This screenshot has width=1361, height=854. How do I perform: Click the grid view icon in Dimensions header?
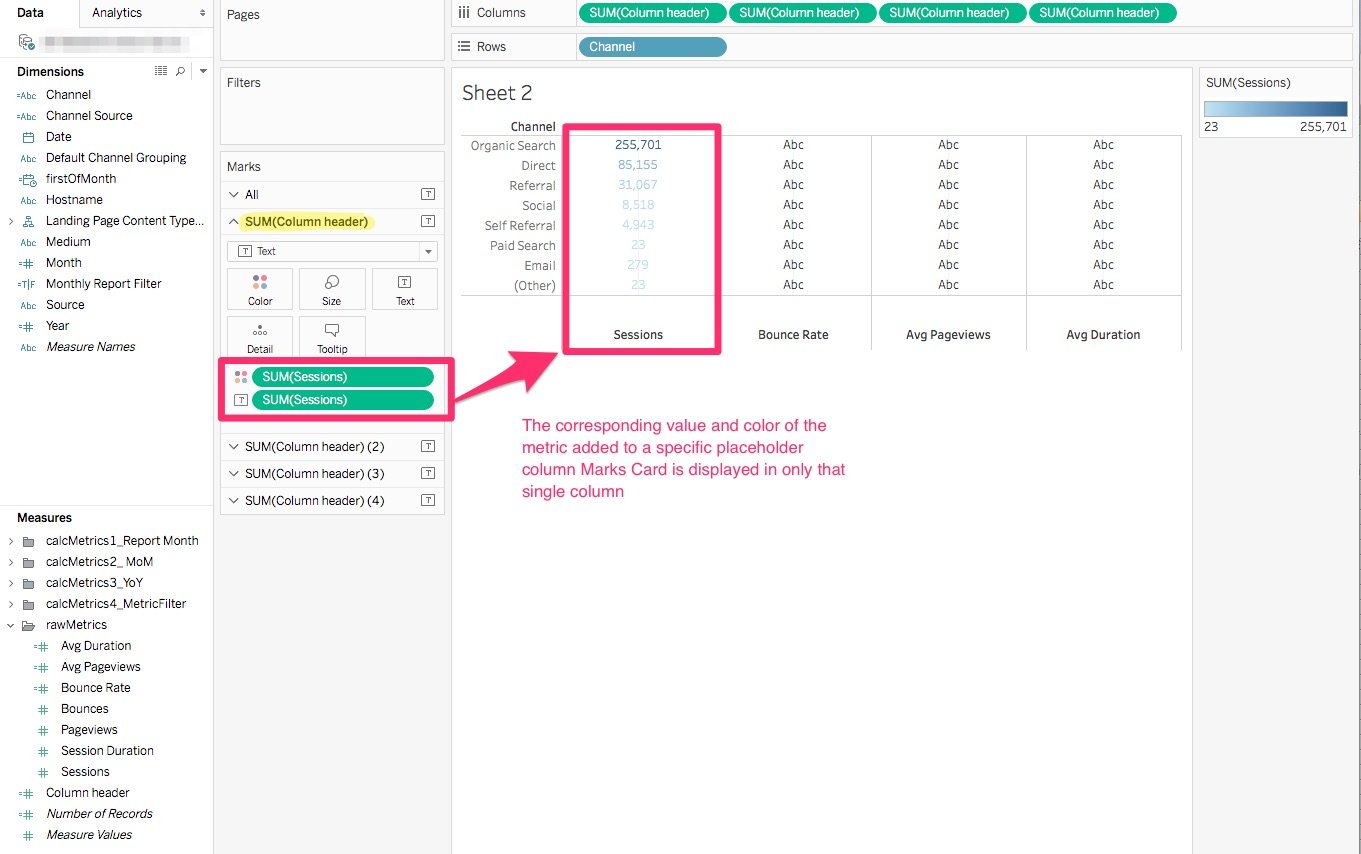tap(160, 71)
